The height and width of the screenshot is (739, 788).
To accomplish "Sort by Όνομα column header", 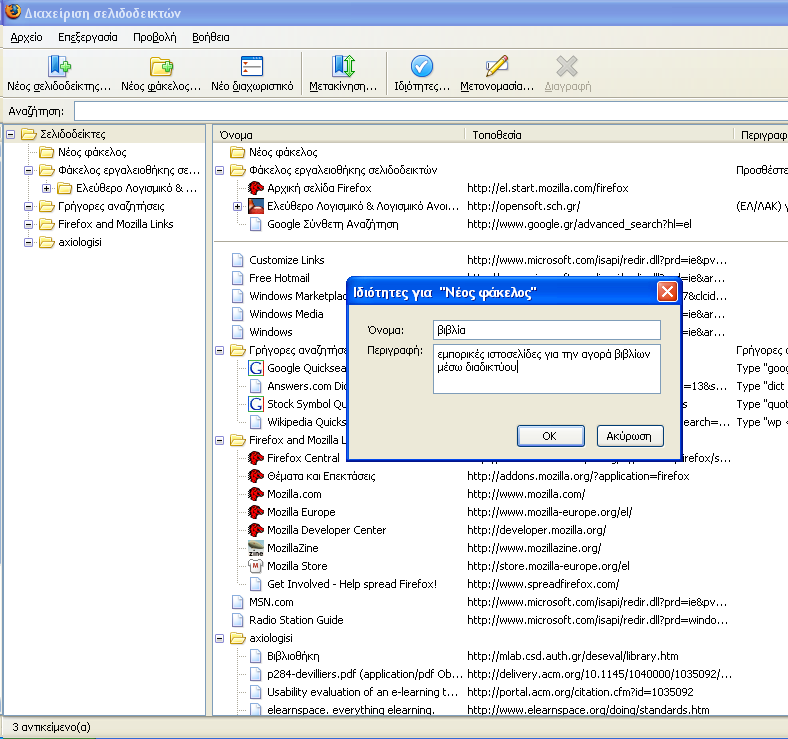I will pyautogui.click(x=340, y=135).
